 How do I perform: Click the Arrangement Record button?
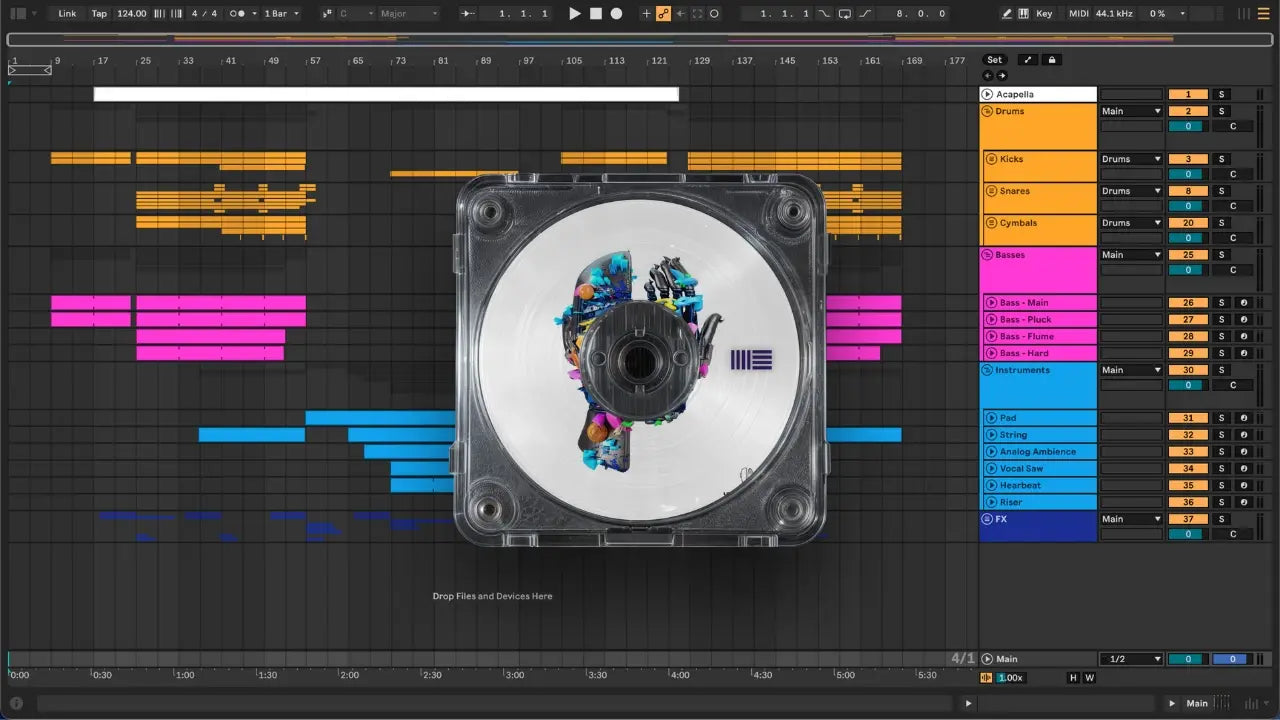[x=617, y=14]
